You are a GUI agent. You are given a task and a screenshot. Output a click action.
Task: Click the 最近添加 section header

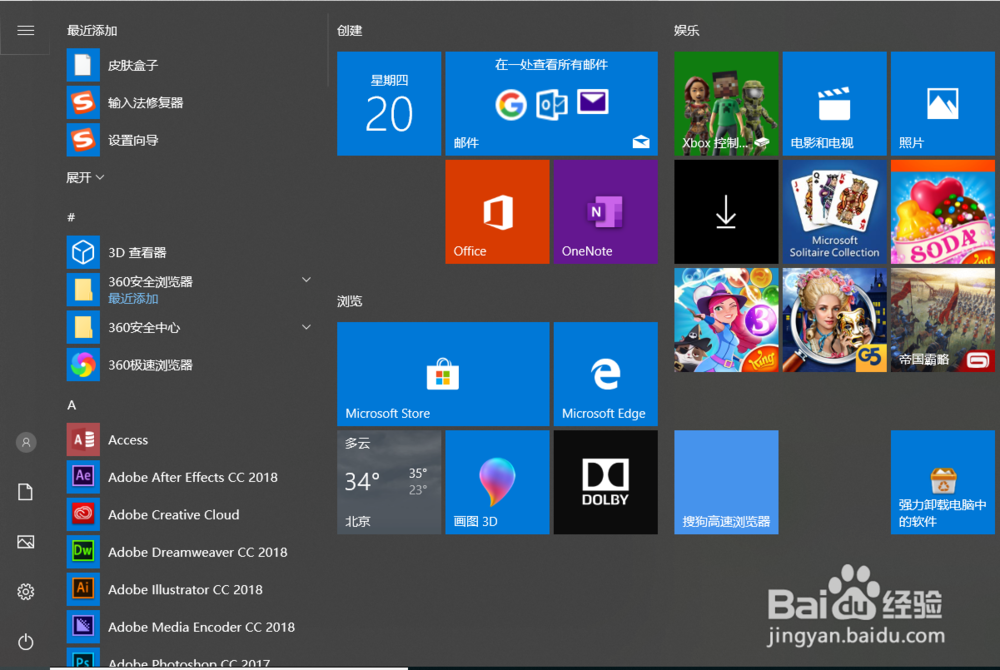point(92,31)
